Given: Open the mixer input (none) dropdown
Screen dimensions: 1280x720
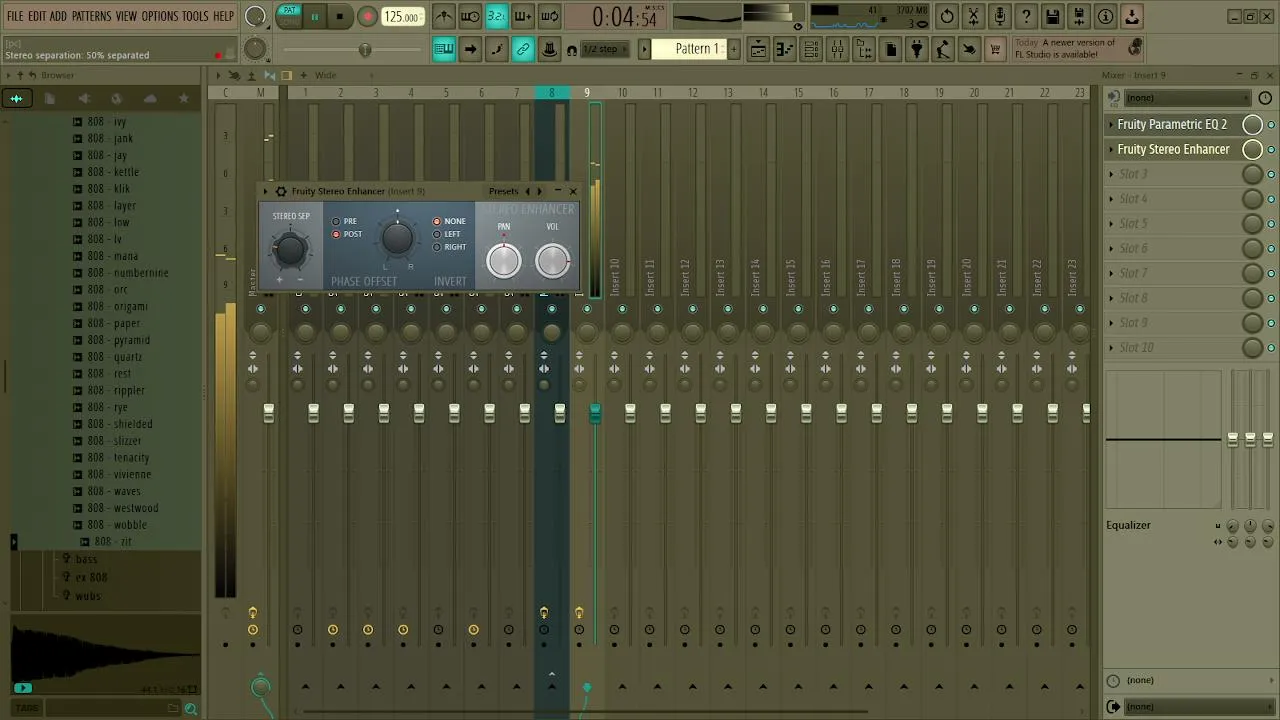Looking at the screenshot, I should (x=1187, y=98).
